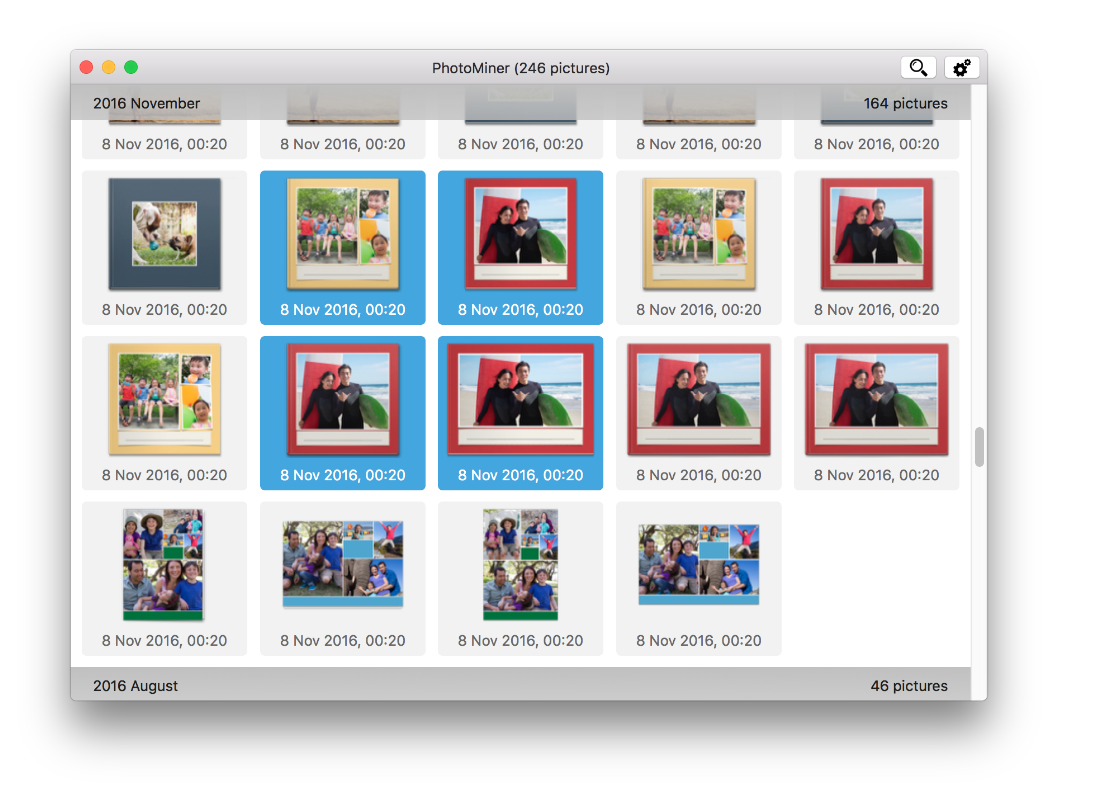The image size is (1098, 788).
Task: Click the highlighted yellow kids album thumbnail
Action: 343,234
